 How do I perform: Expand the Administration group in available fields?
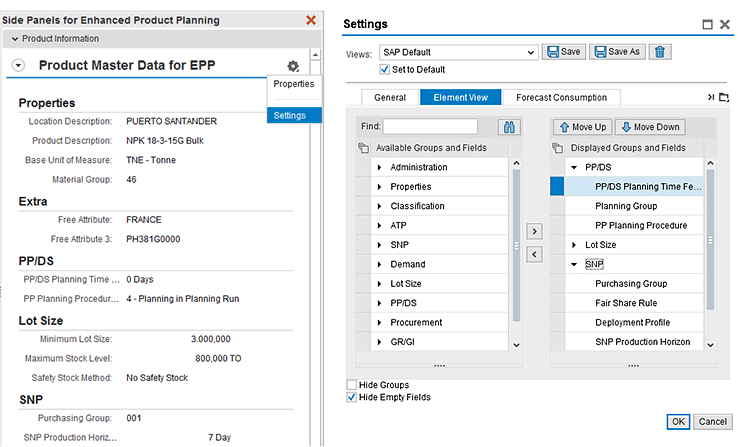coord(379,167)
